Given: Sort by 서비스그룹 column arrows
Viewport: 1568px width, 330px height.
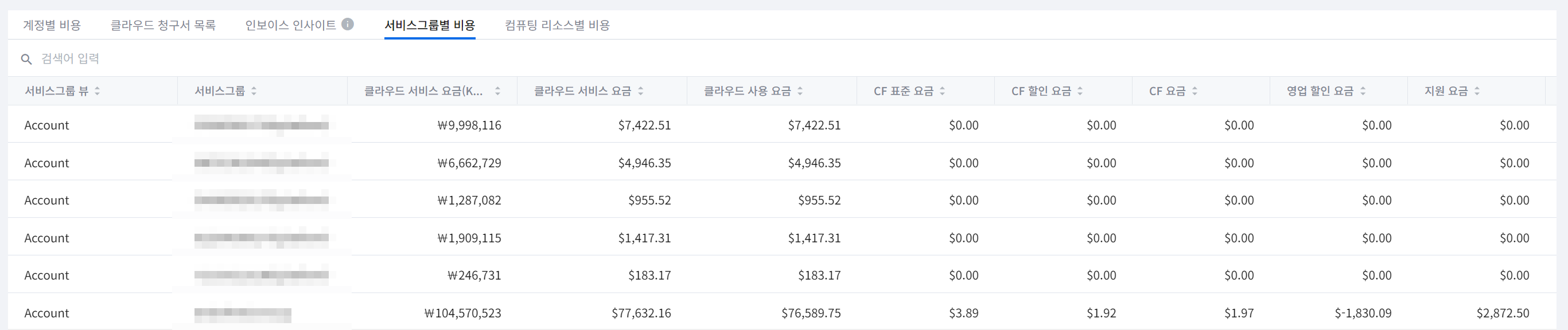Looking at the screenshot, I should [x=254, y=91].
